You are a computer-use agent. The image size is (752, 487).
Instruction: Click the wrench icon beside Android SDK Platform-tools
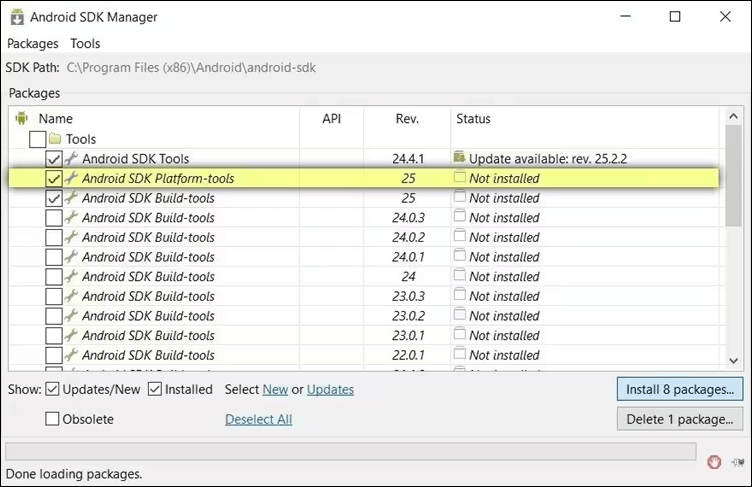click(71, 178)
